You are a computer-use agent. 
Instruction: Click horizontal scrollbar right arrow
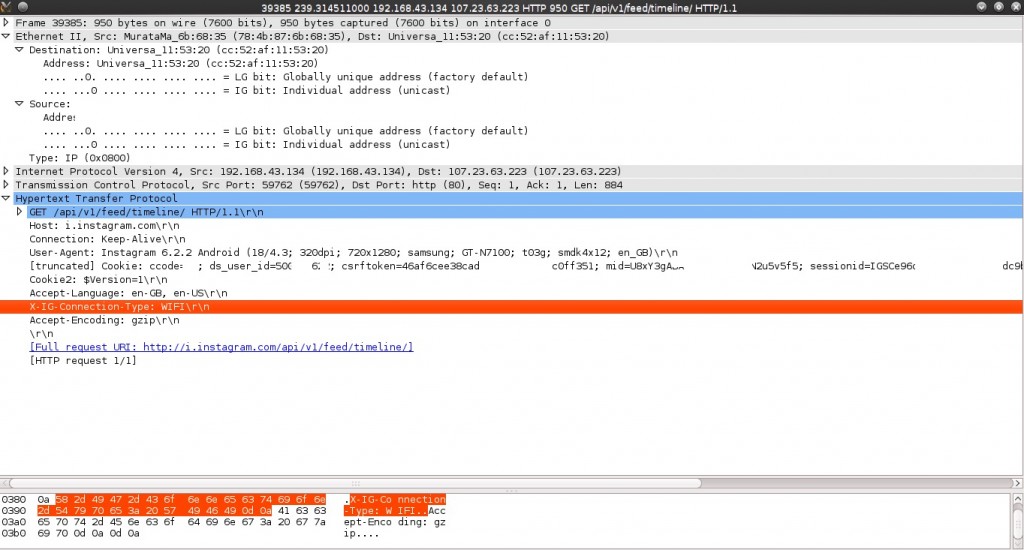1017,483
